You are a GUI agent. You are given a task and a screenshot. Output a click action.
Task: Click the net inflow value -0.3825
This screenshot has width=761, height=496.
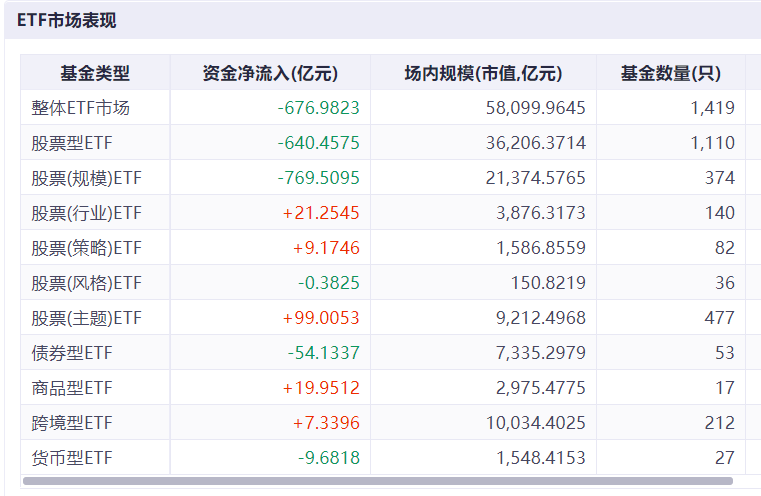(x=329, y=282)
